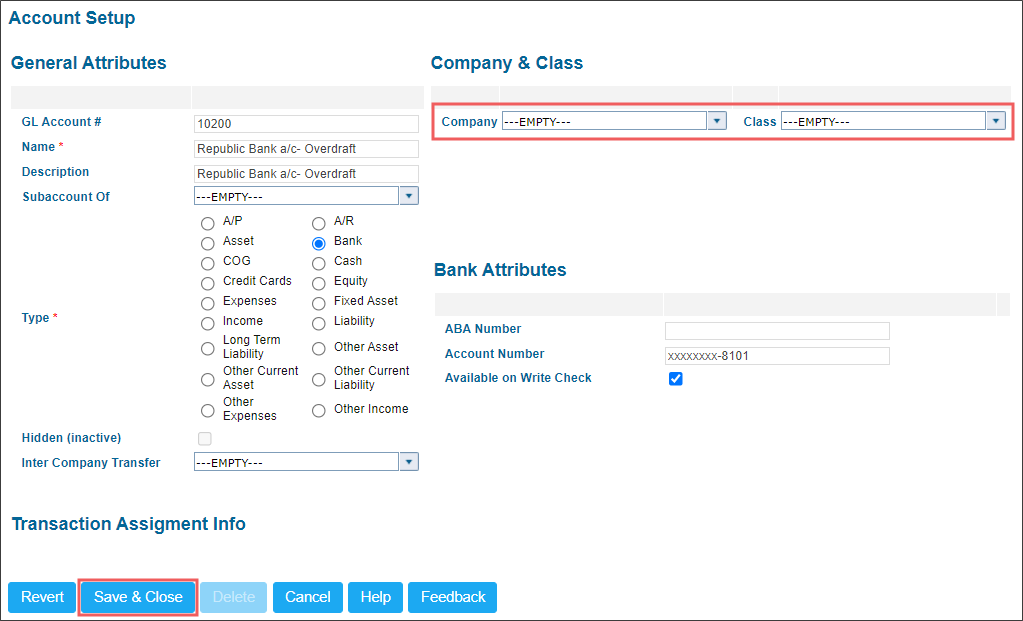Select the Equity type option
Viewport: 1023px width, 621px height.
(x=318, y=282)
